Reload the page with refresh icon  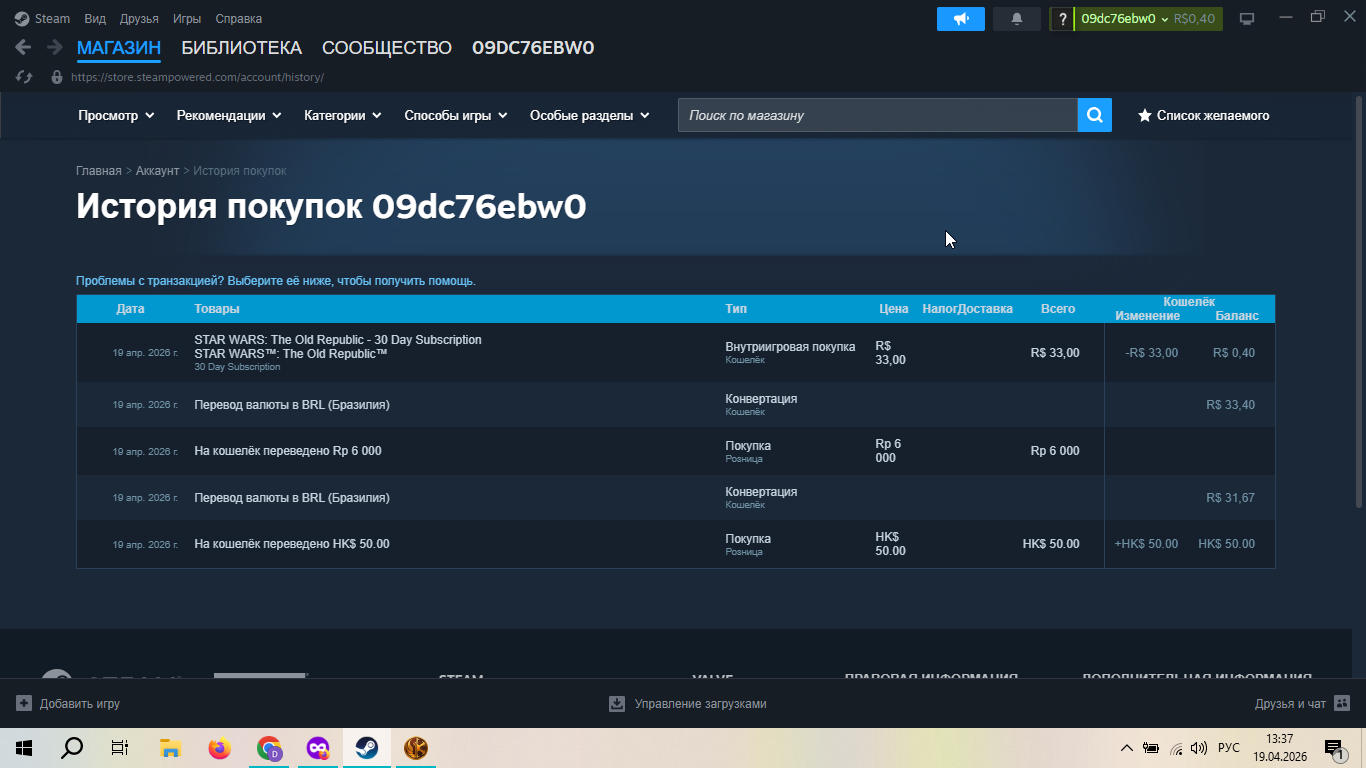click(x=25, y=77)
